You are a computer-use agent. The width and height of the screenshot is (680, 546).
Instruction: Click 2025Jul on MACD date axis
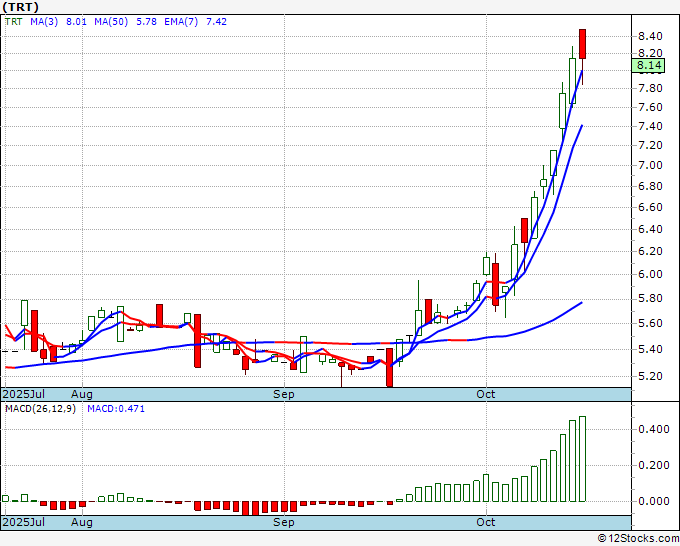click(24, 522)
